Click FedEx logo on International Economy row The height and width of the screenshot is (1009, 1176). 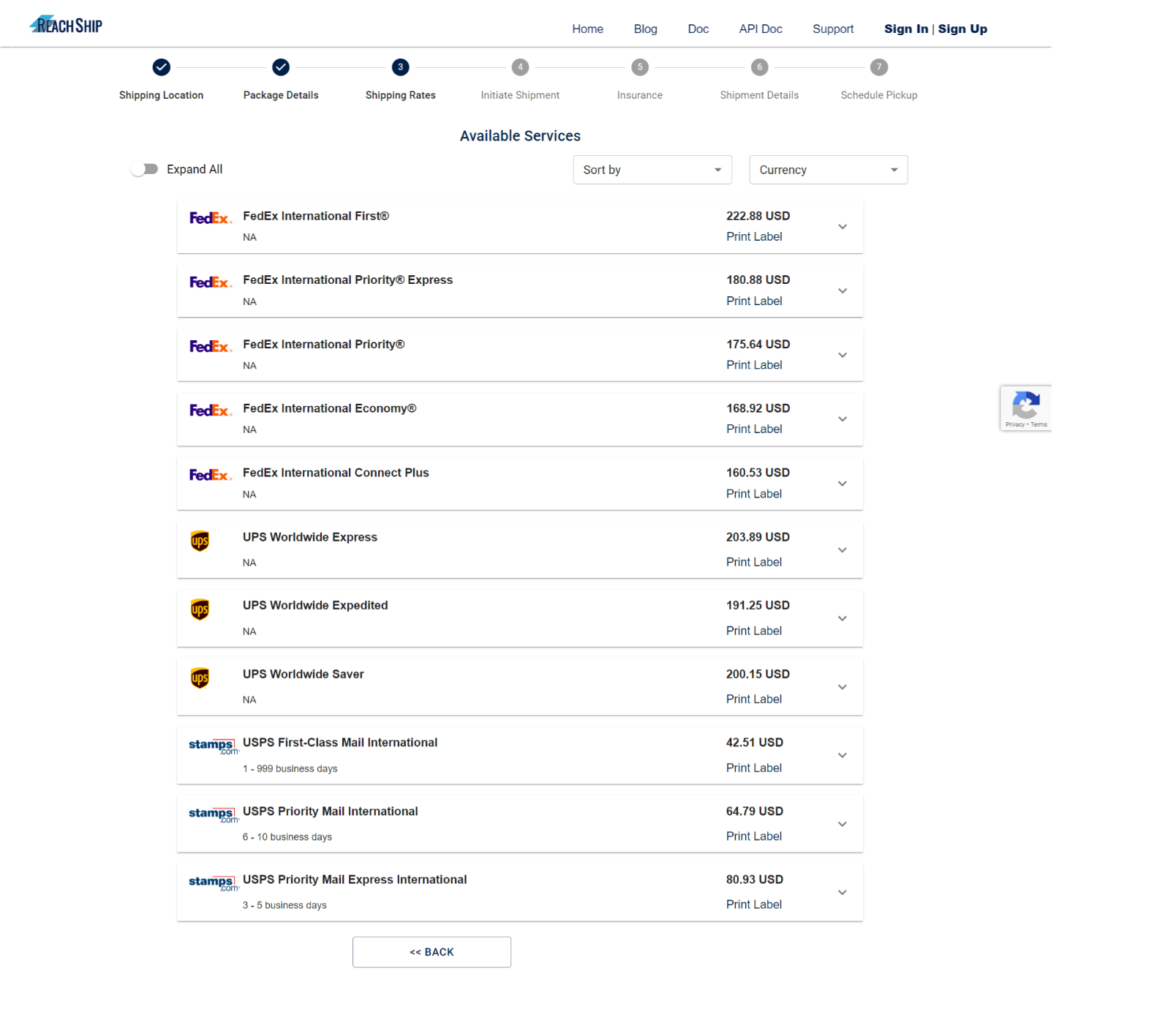click(x=211, y=410)
